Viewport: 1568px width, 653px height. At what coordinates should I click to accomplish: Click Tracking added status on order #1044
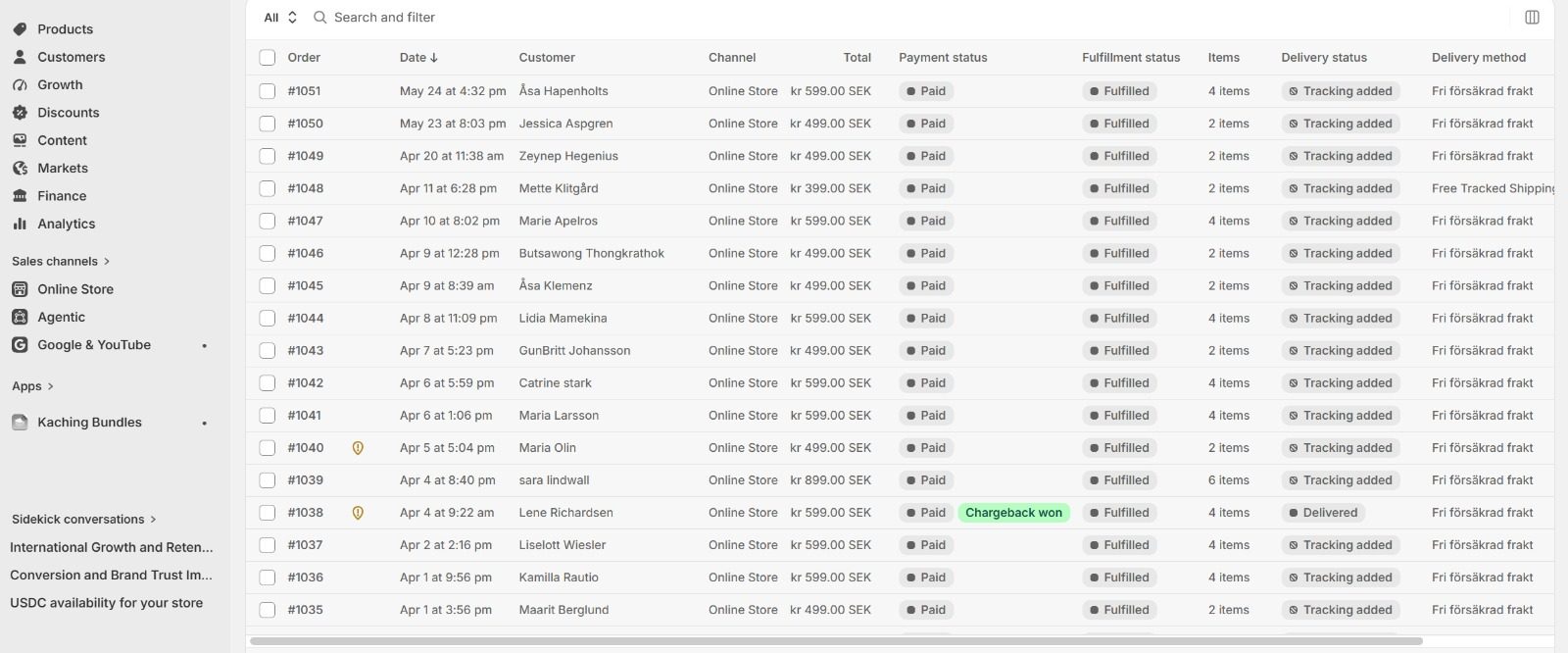(x=1340, y=318)
